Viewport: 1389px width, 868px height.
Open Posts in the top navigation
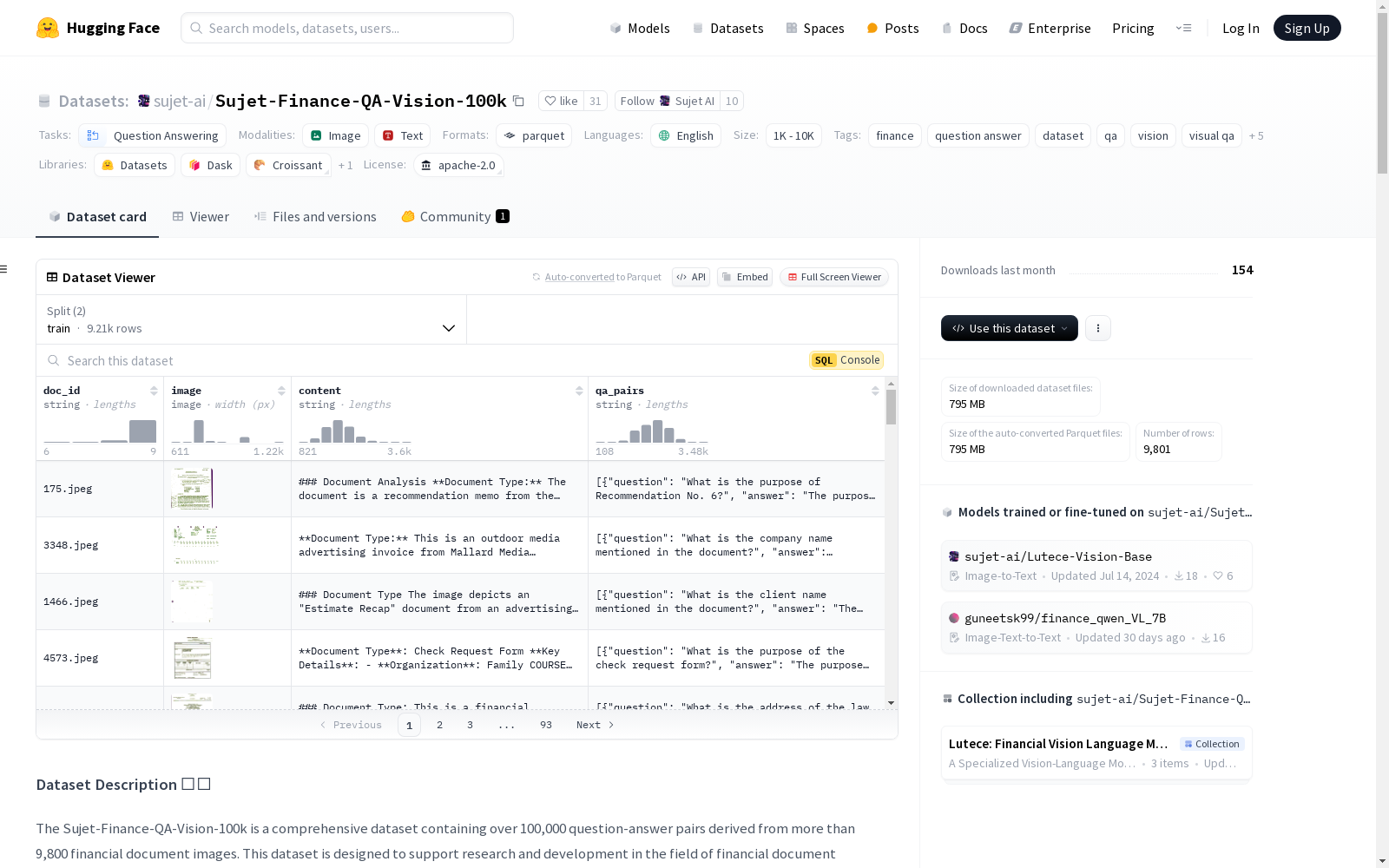[x=892, y=28]
